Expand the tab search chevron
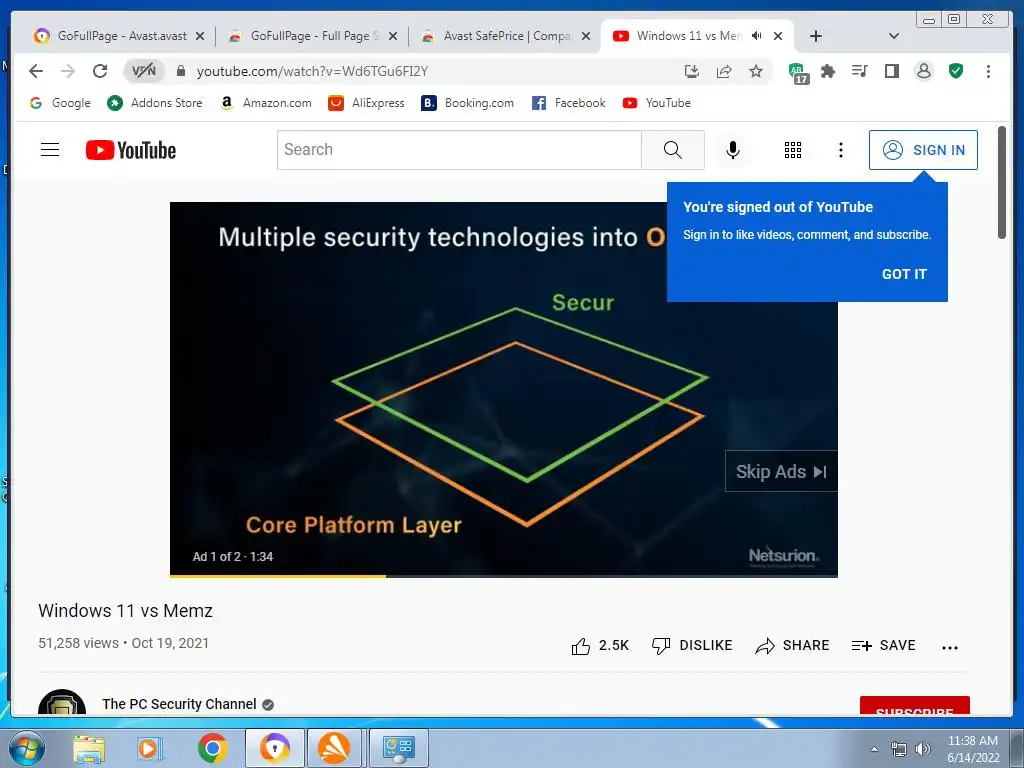The height and width of the screenshot is (768, 1024). click(x=893, y=36)
